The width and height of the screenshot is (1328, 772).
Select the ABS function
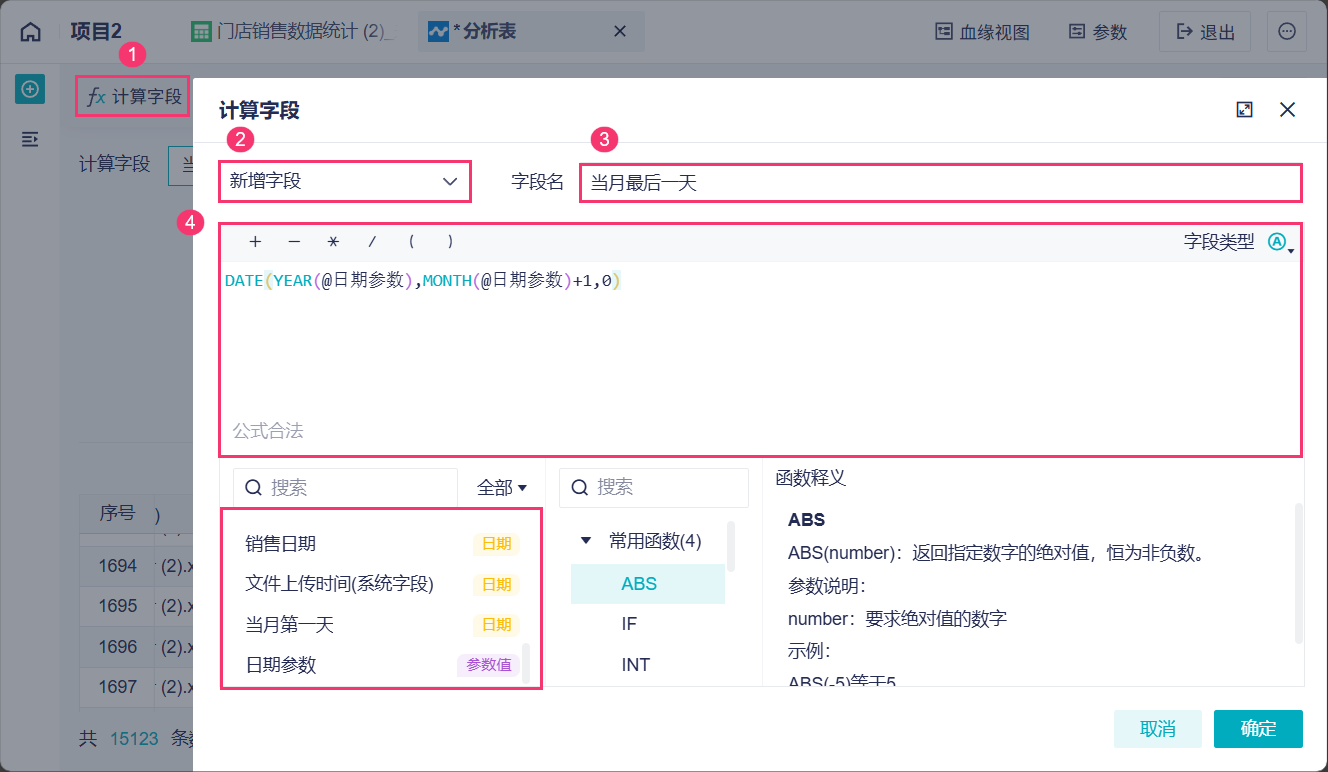[648, 583]
